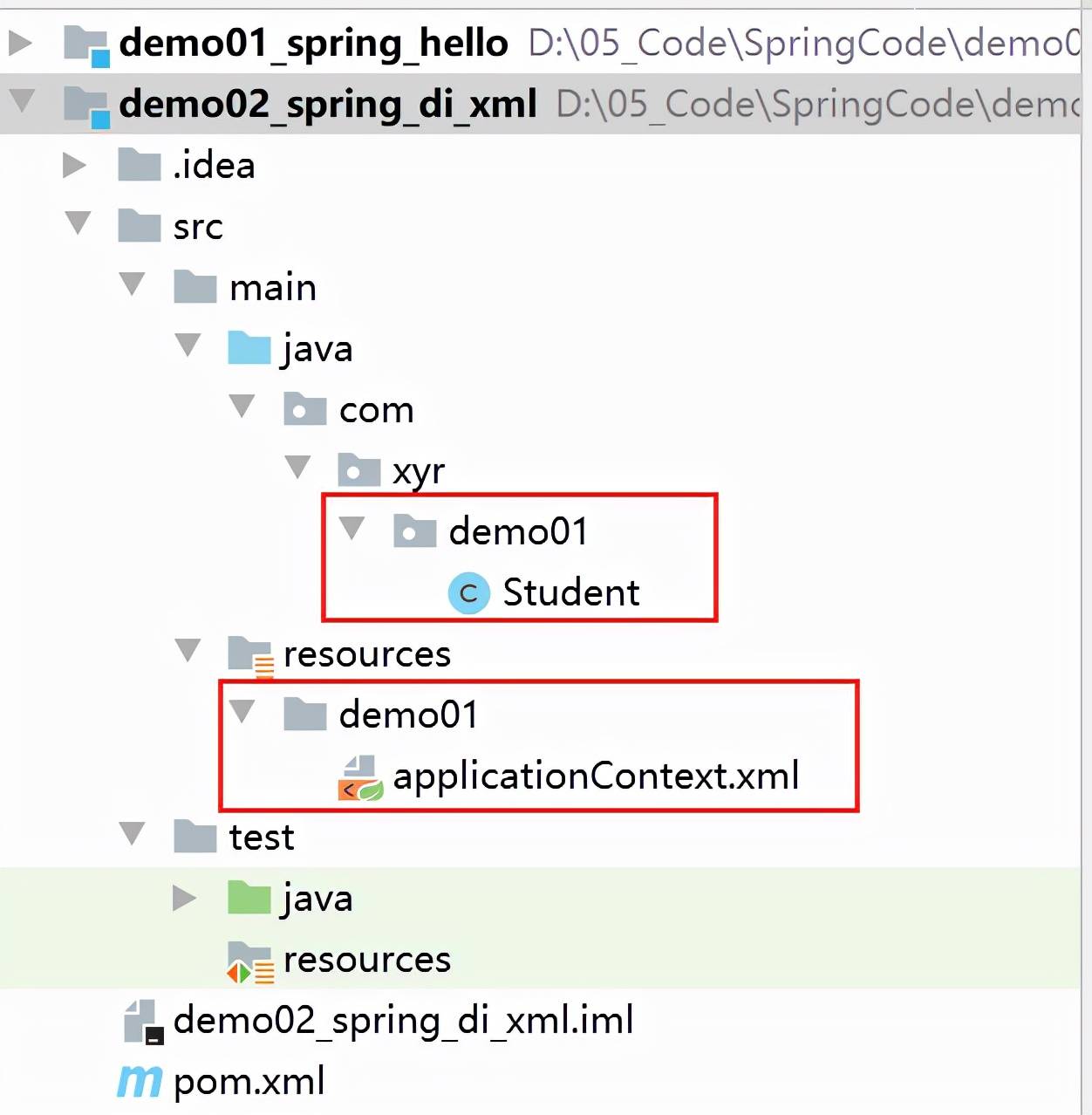
Task: Collapse the src folder arrow
Action: click(78, 223)
